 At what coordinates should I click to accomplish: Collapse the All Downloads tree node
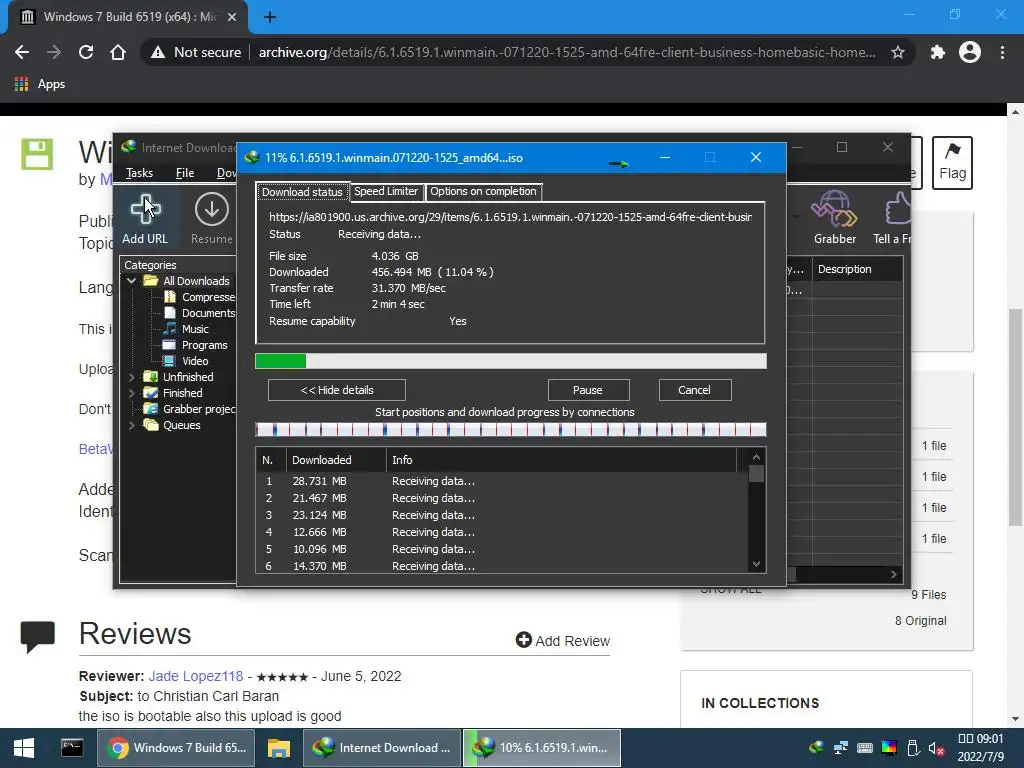(131, 281)
